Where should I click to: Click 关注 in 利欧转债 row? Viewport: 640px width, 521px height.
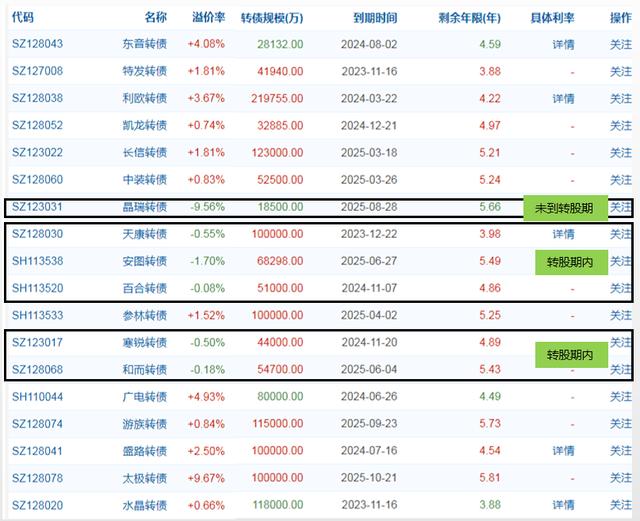[621, 98]
